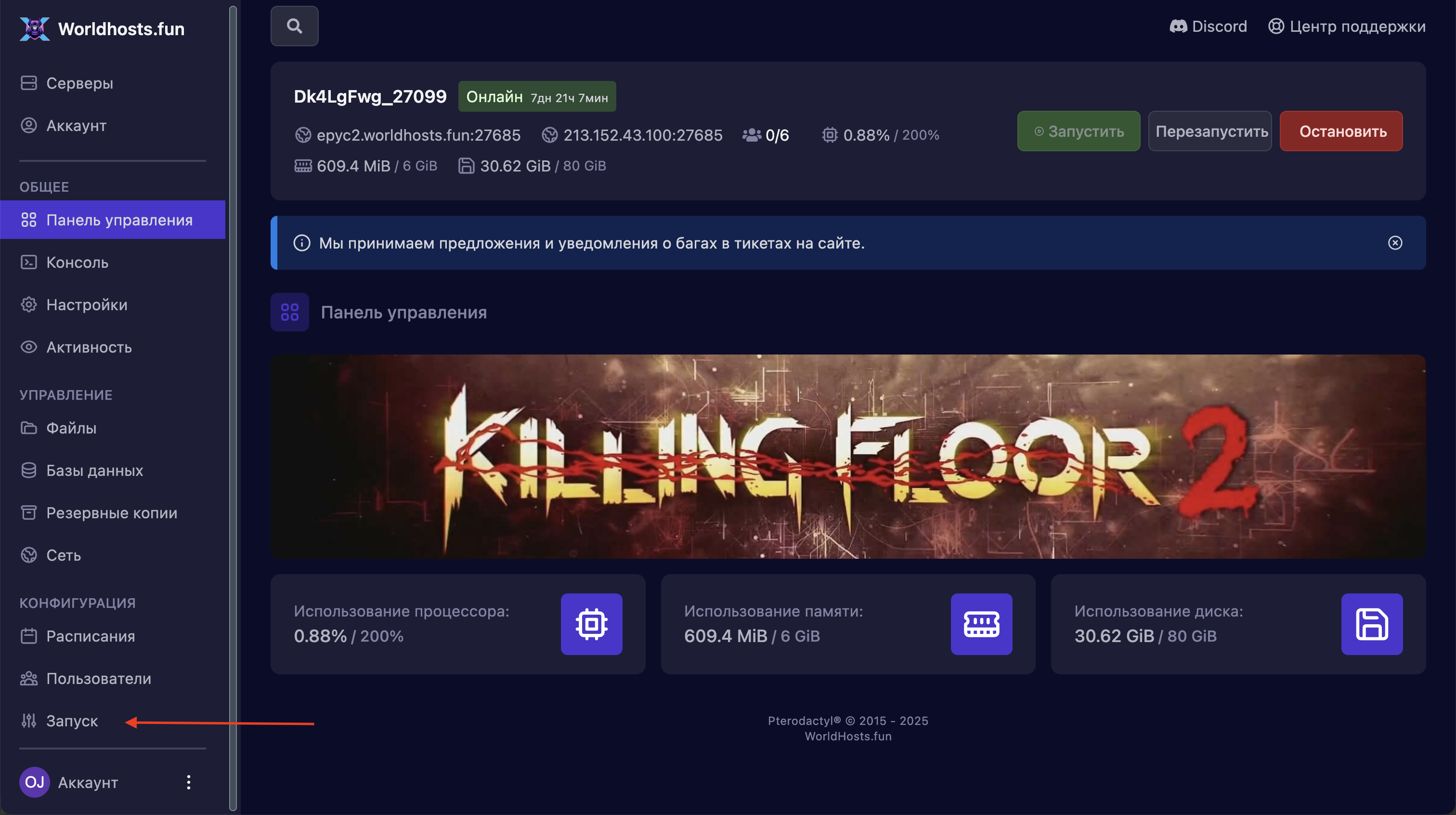Image resolution: width=1456 pixels, height=815 pixels.
Task: Dismiss the blue info notification banner
Action: click(1395, 243)
